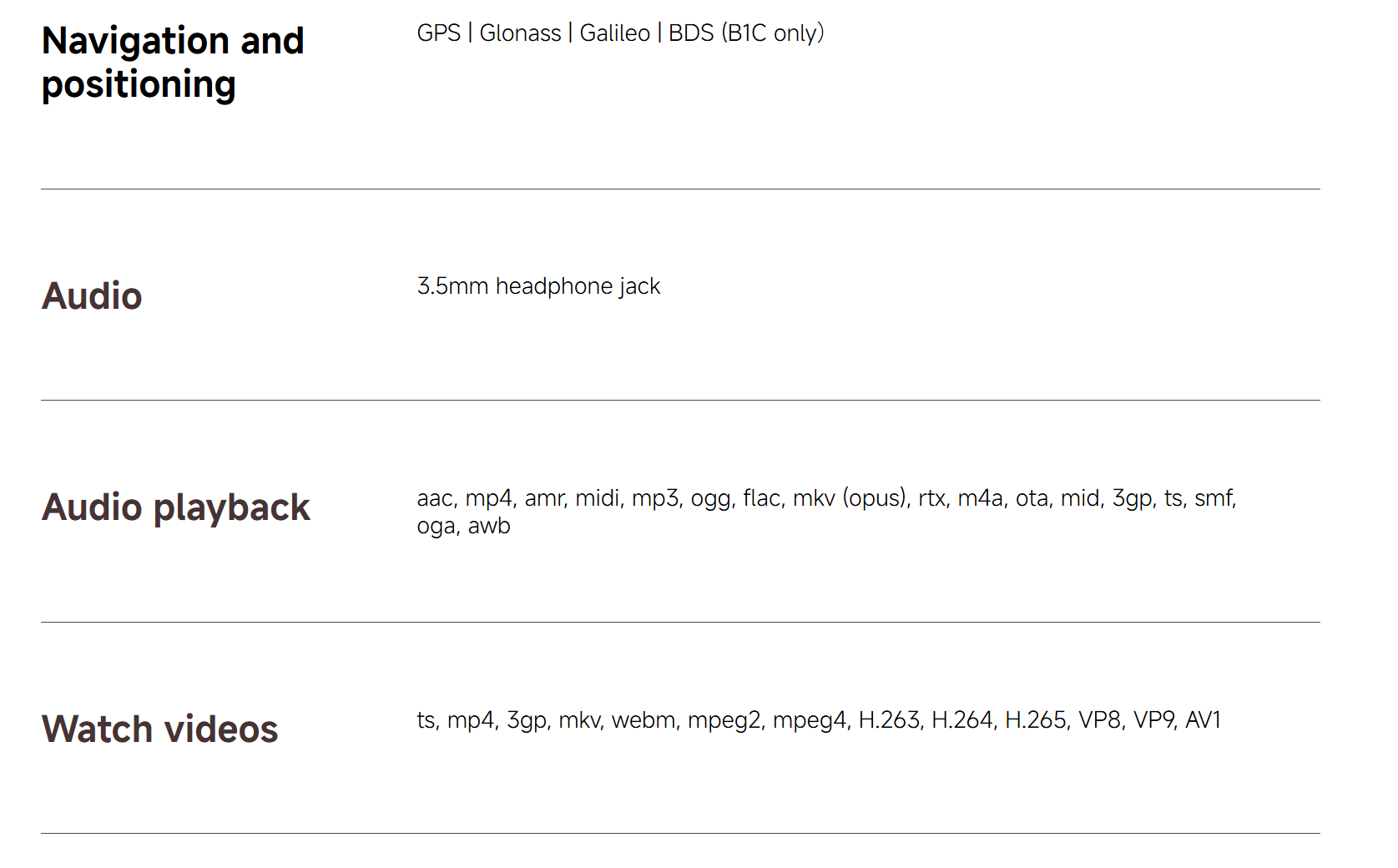Click the AV1 codec entry
The image size is (1398, 868).
coord(1203,720)
